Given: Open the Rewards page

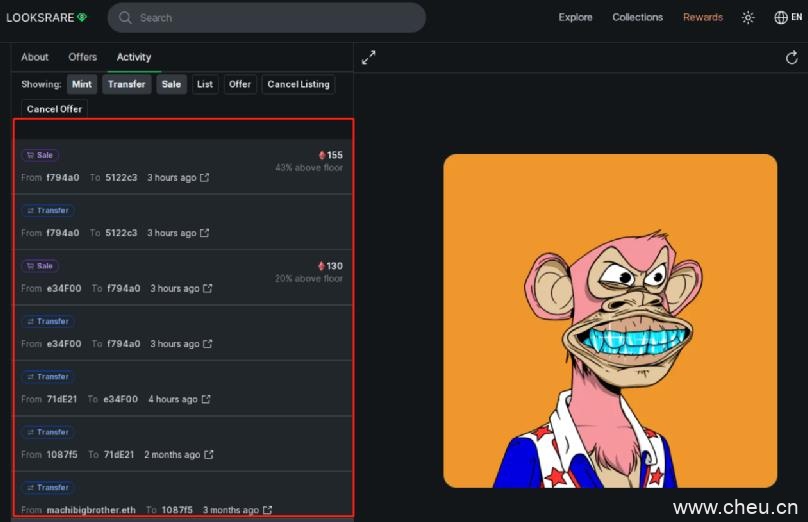Looking at the screenshot, I should (702, 18).
